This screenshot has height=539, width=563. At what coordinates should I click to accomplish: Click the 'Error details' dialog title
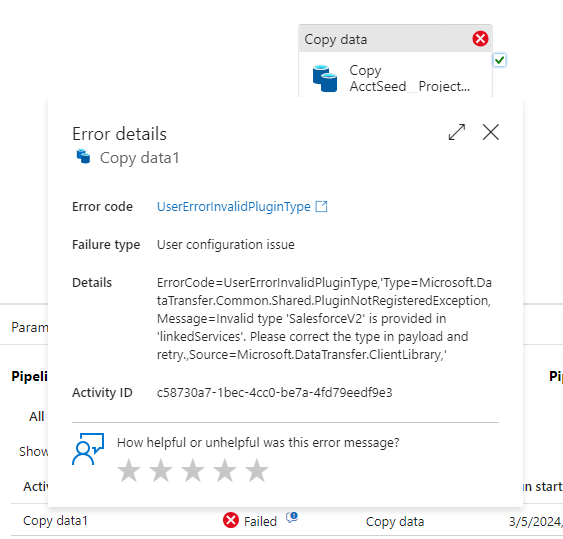[x=119, y=134]
